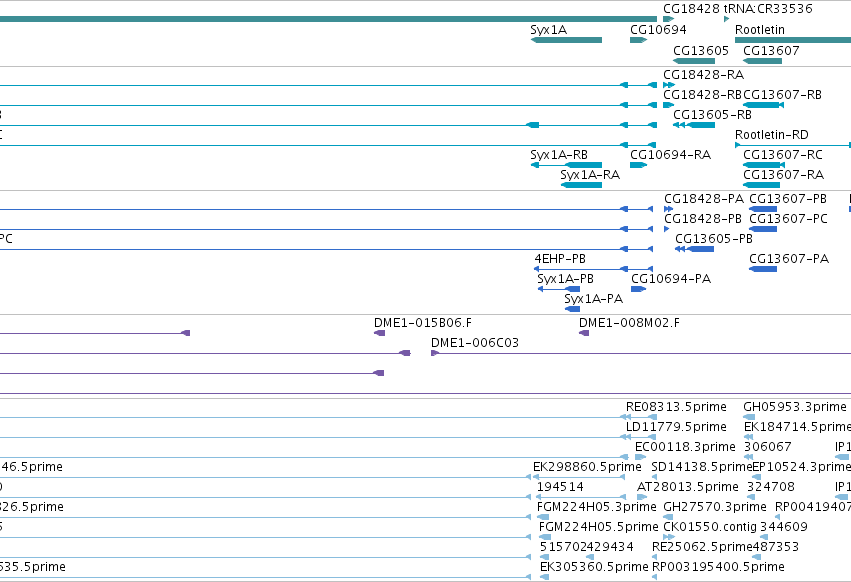
Task: Click EST label RE08313.5prime
Action: [676, 407]
